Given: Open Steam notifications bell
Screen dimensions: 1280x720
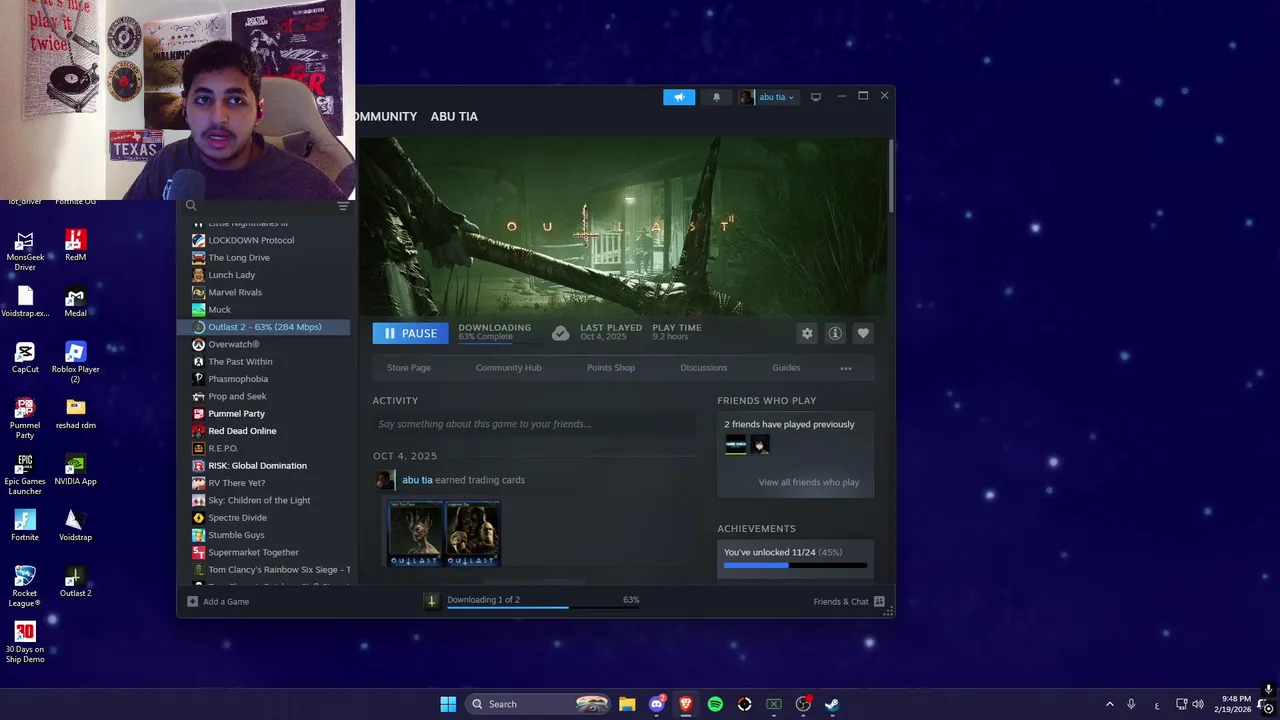Looking at the screenshot, I should click(716, 97).
